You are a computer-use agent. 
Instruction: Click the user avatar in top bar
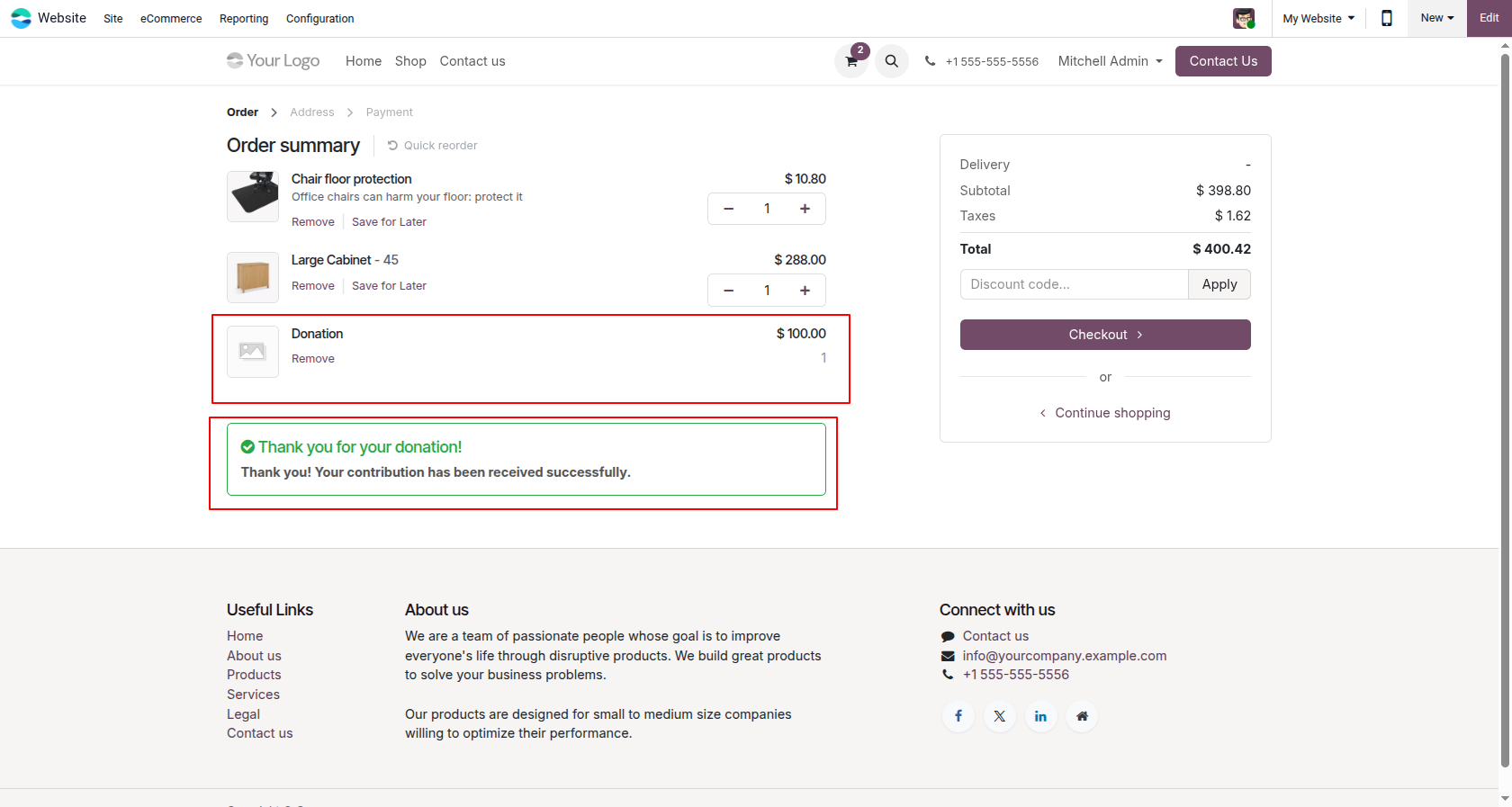pyautogui.click(x=1244, y=18)
